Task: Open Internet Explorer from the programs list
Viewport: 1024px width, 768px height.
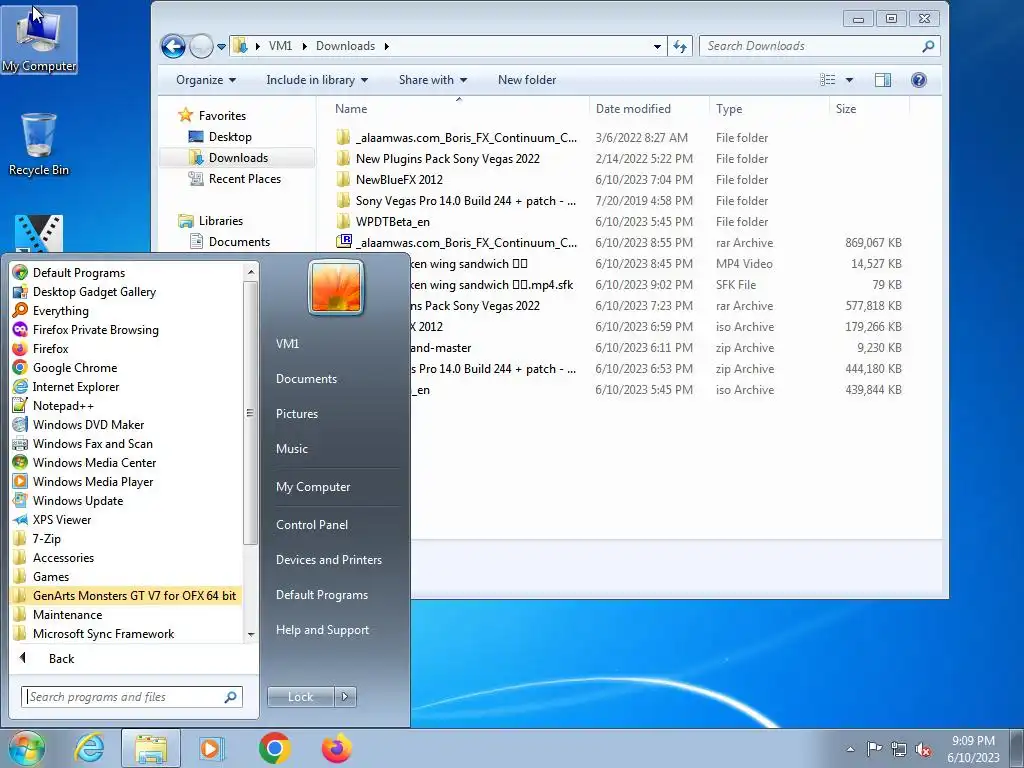Action: tap(76, 386)
